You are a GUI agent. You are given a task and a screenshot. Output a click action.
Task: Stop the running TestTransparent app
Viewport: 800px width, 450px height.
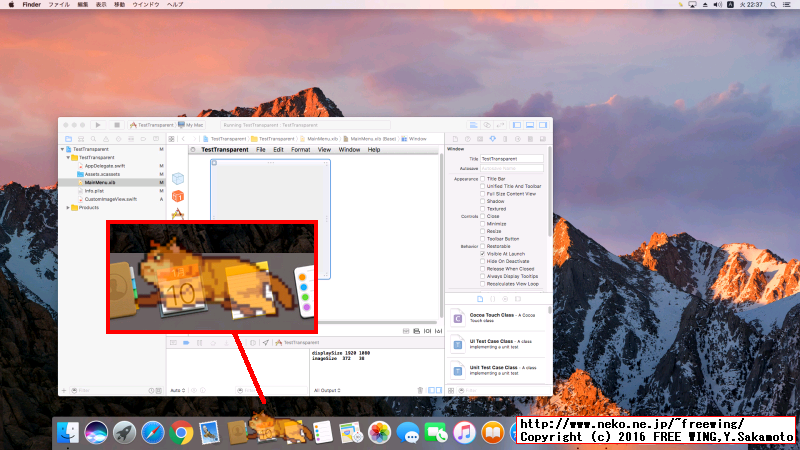117,125
